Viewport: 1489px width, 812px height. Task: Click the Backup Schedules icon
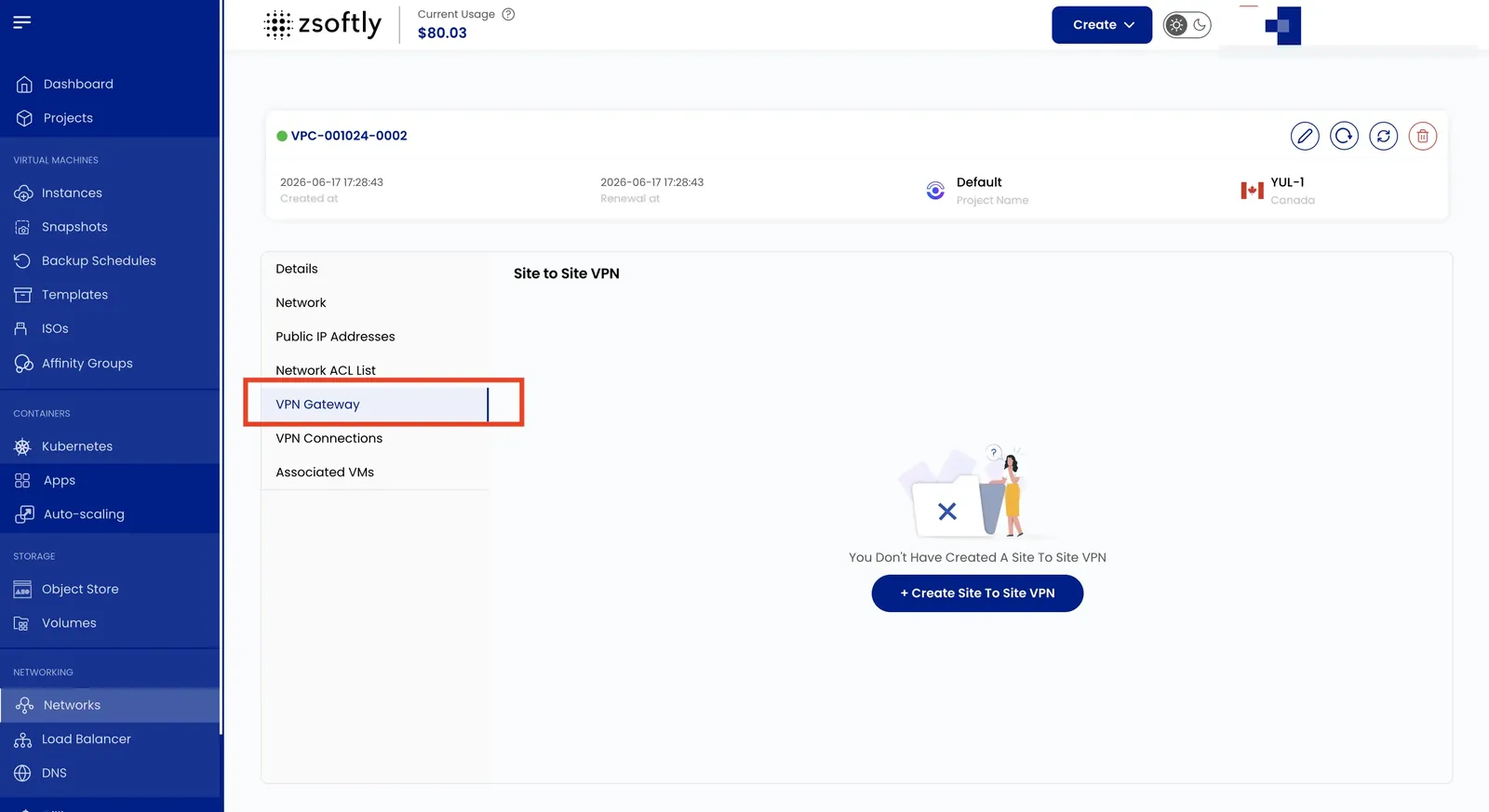click(22, 261)
